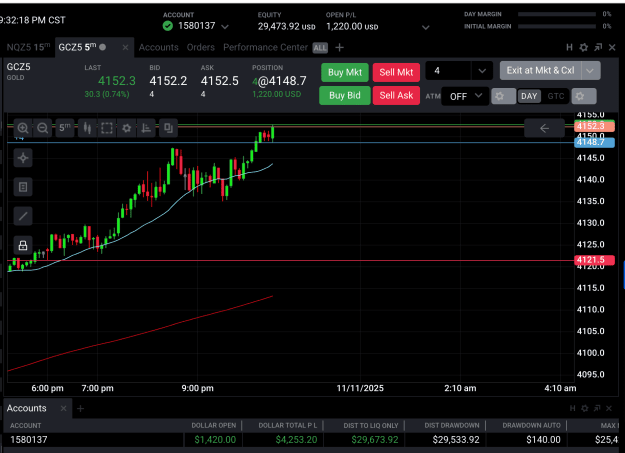Click the DOLLAR OPEN column header

click(213, 426)
